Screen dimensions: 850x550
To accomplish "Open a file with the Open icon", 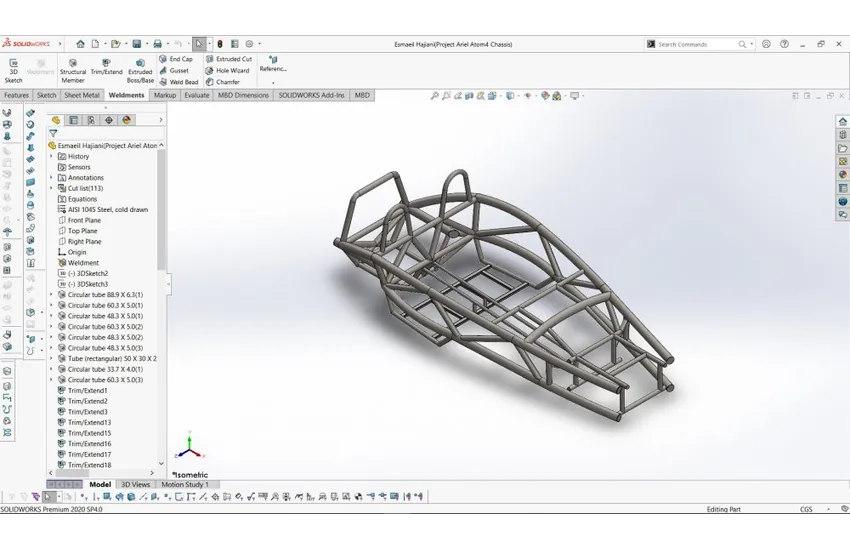I will tap(115, 44).
